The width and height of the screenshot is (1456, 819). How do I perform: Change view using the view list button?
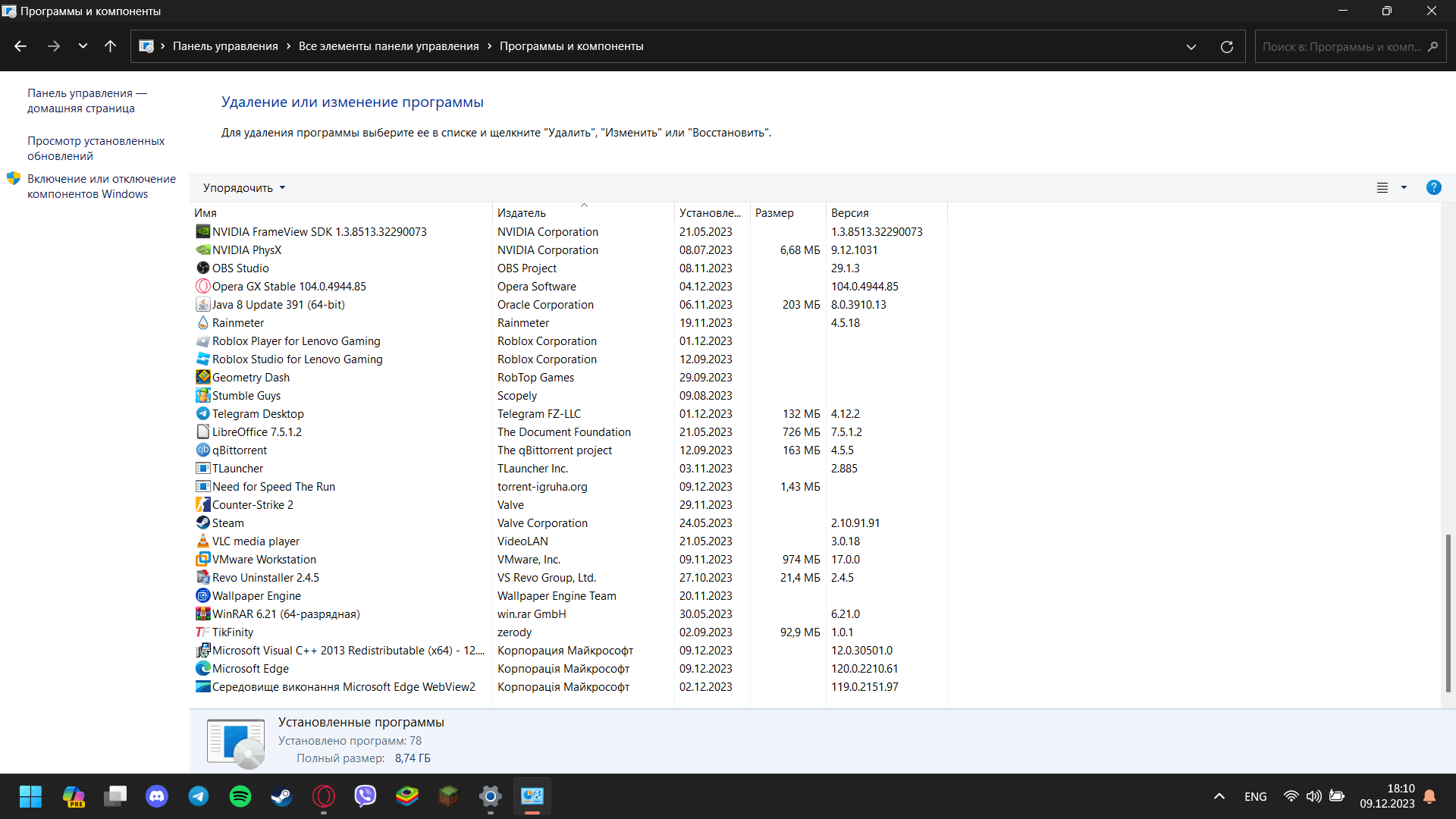1382,187
